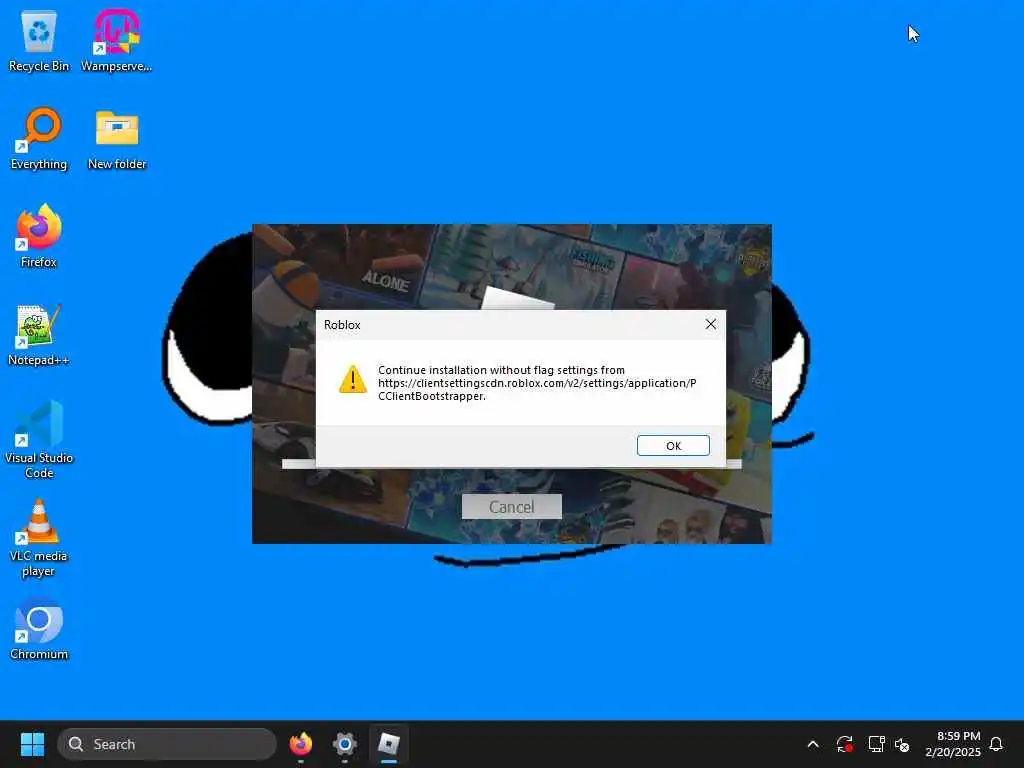Select the Wampserver desktop shortcut
The width and height of the screenshot is (1024, 768).
tap(116, 40)
